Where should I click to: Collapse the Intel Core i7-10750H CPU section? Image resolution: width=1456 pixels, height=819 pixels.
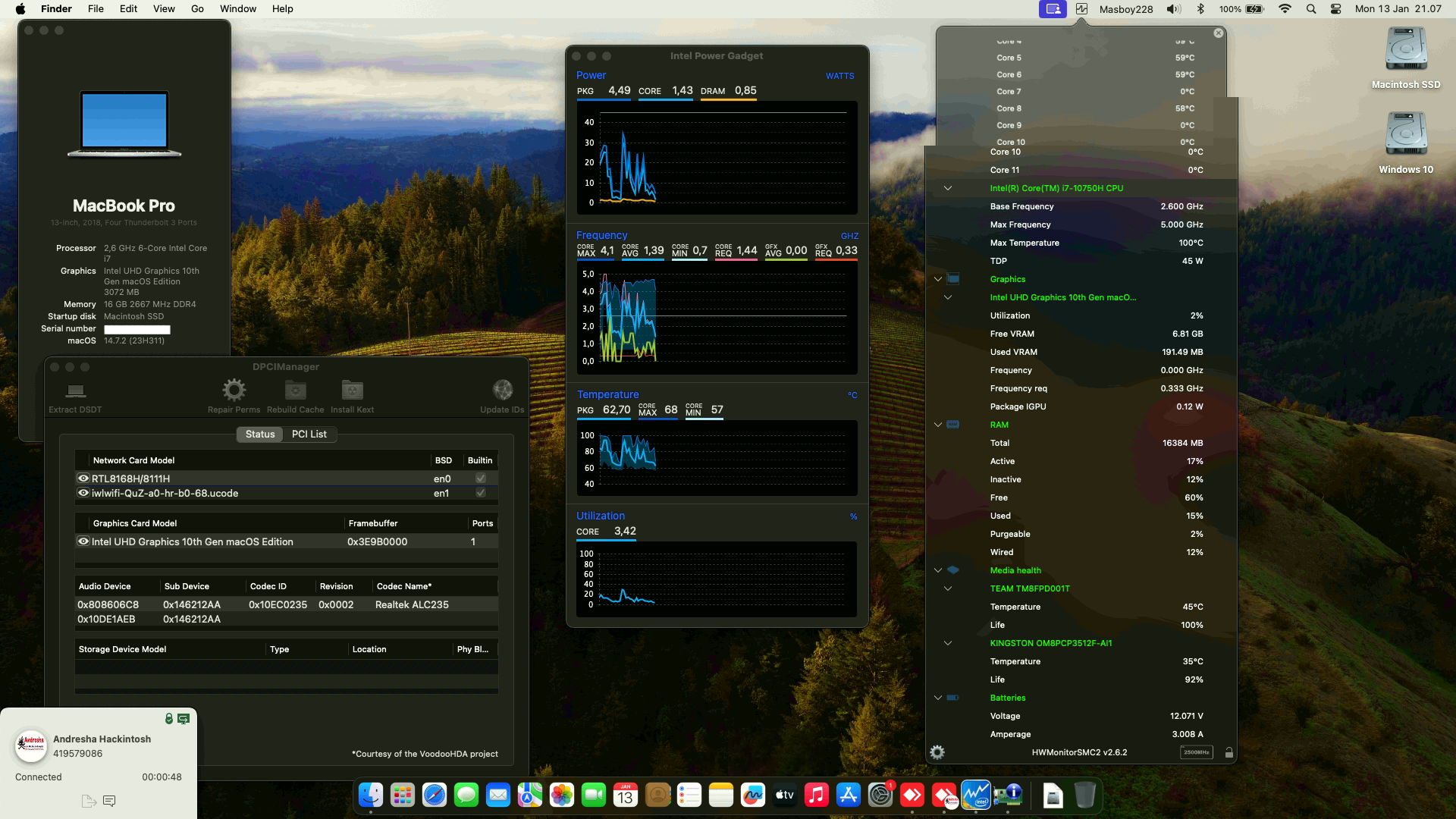coord(946,187)
